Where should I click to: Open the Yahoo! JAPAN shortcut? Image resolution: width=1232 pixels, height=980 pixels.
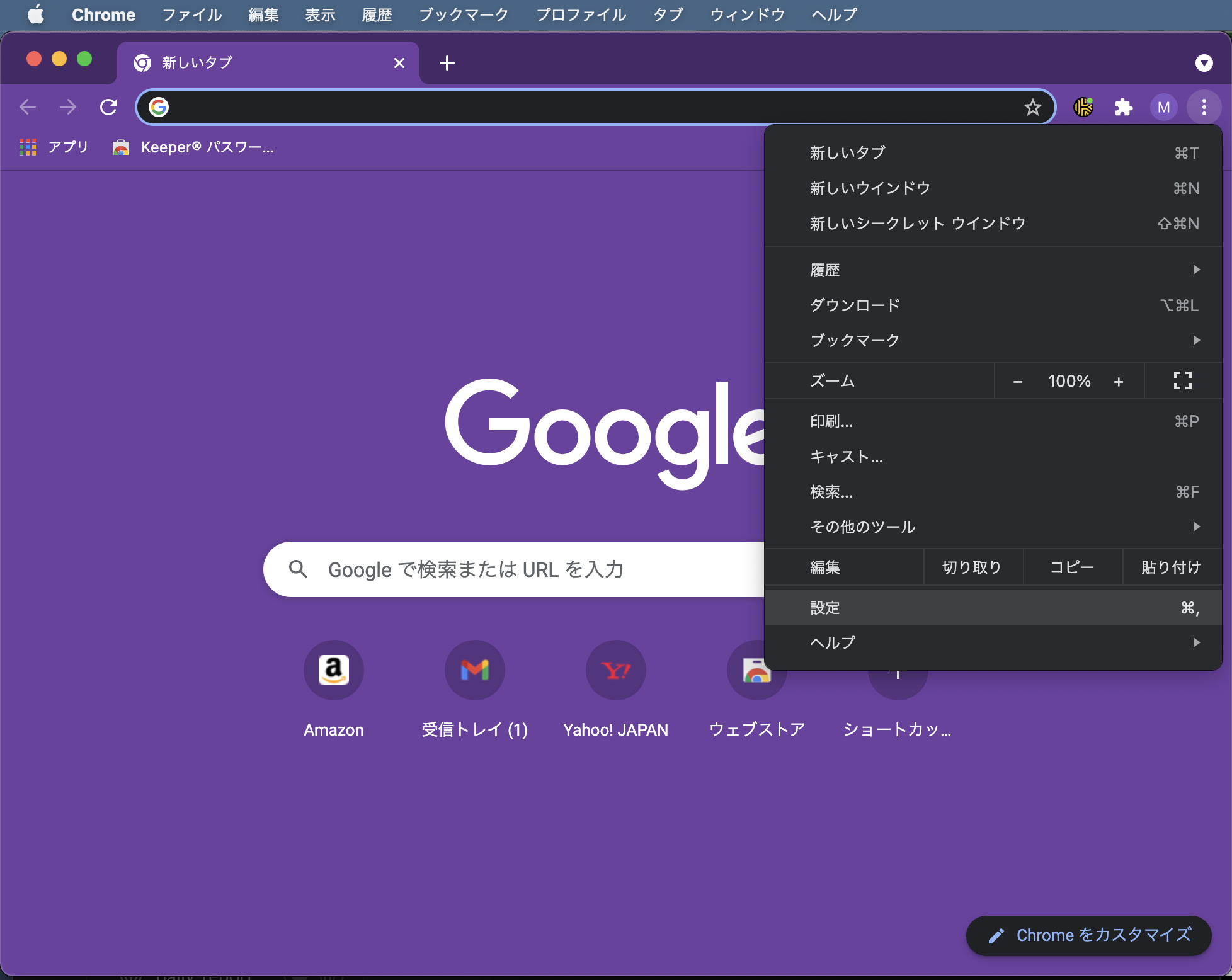coord(615,670)
